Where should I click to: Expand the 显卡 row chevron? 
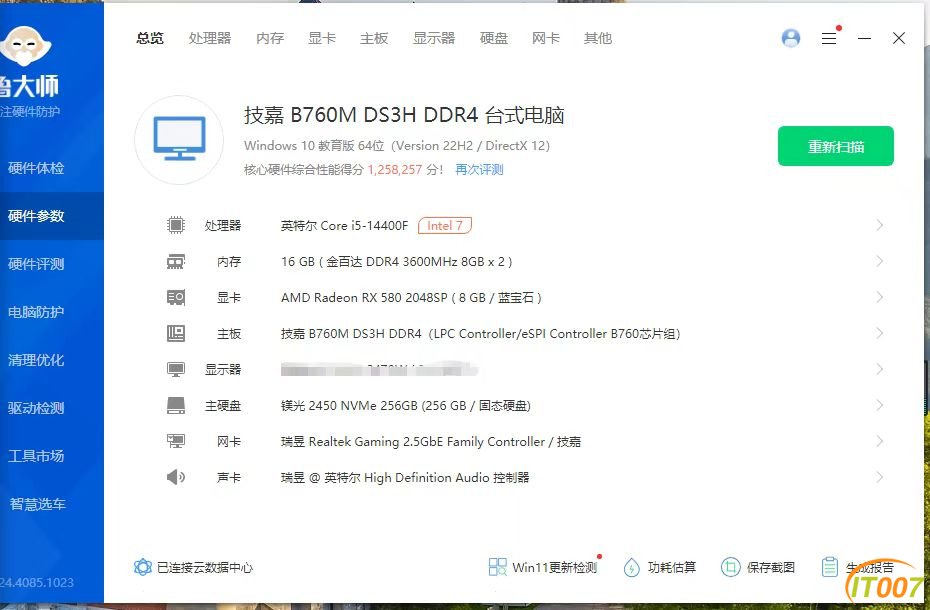point(880,297)
